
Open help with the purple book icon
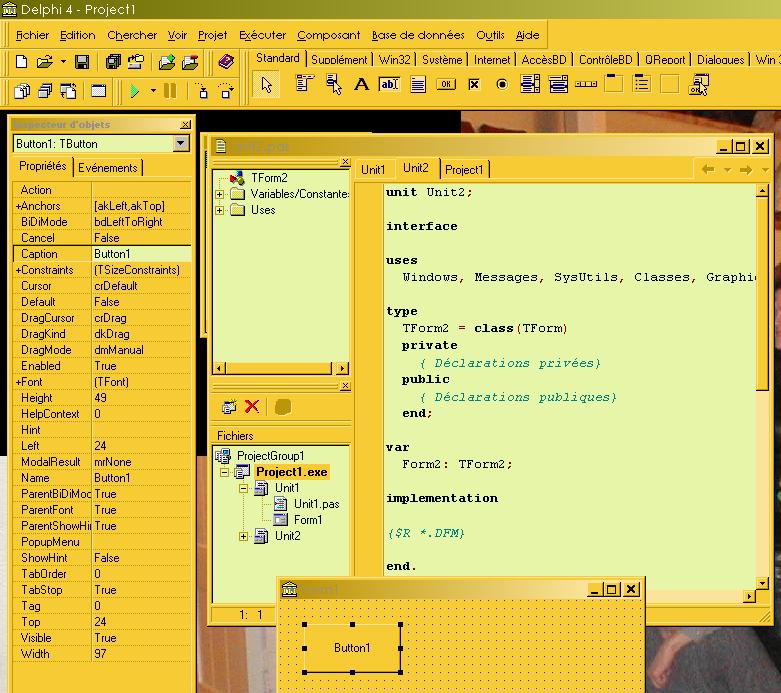(226, 62)
